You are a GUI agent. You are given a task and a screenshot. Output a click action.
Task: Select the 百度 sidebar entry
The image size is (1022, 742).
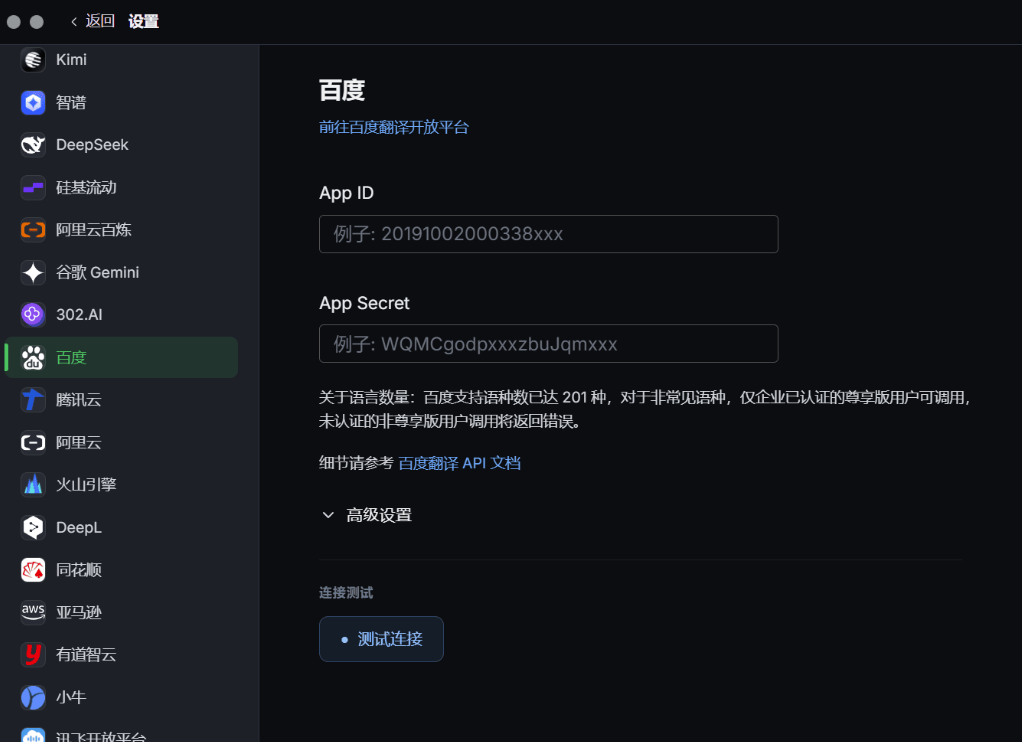click(x=122, y=357)
